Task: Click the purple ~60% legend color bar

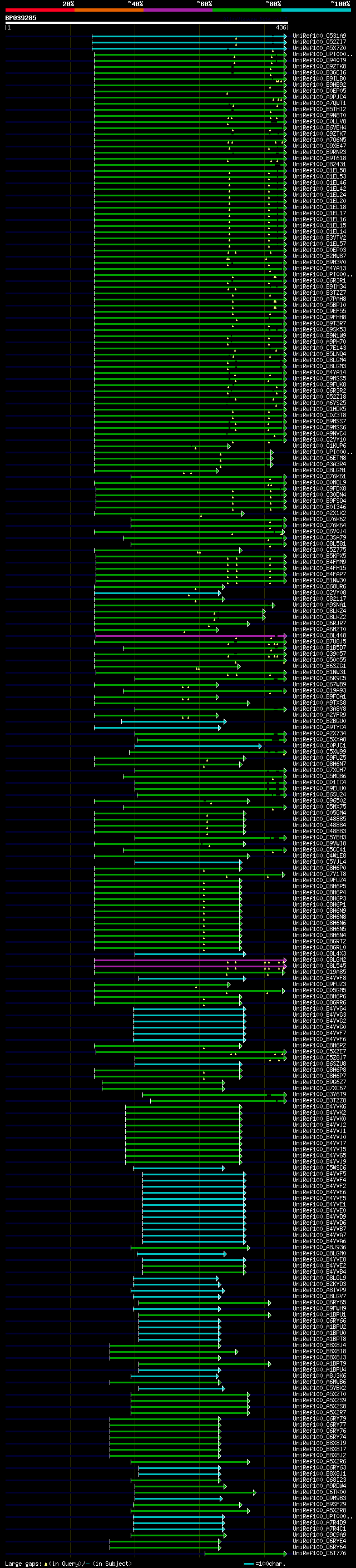Action: (x=179, y=11)
